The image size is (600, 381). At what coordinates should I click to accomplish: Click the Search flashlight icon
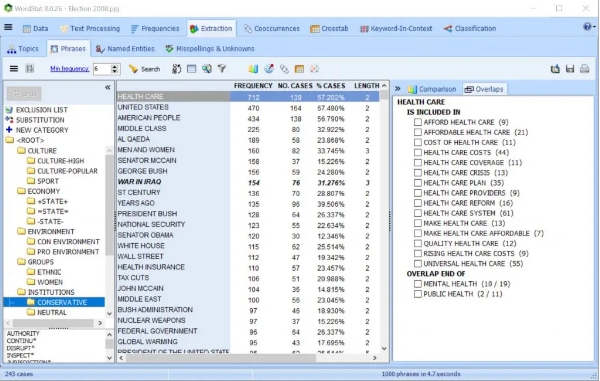point(133,69)
